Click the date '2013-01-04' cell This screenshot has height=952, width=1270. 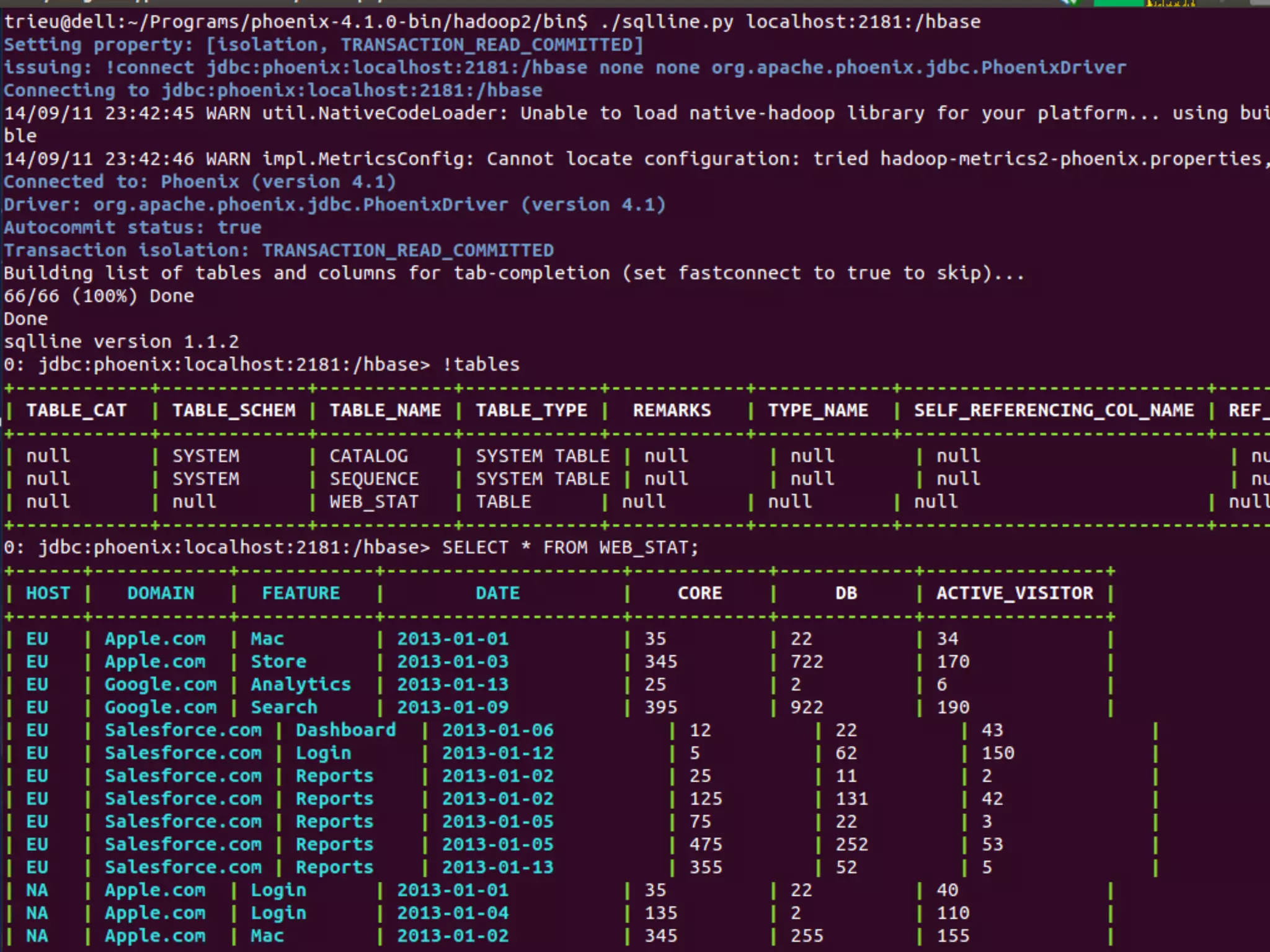point(453,913)
